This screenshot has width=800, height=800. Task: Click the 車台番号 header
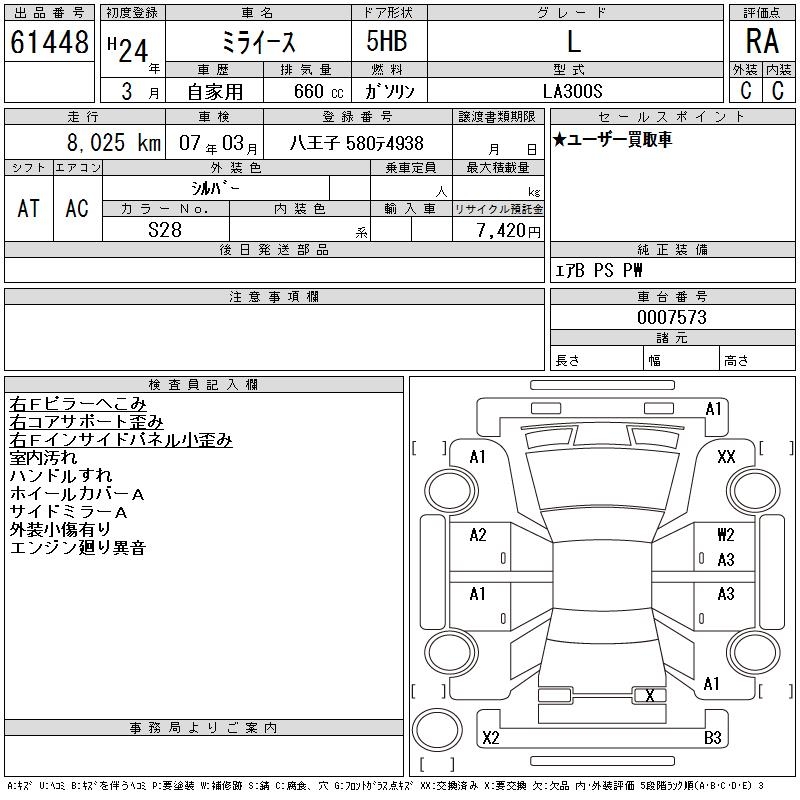coord(672,297)
